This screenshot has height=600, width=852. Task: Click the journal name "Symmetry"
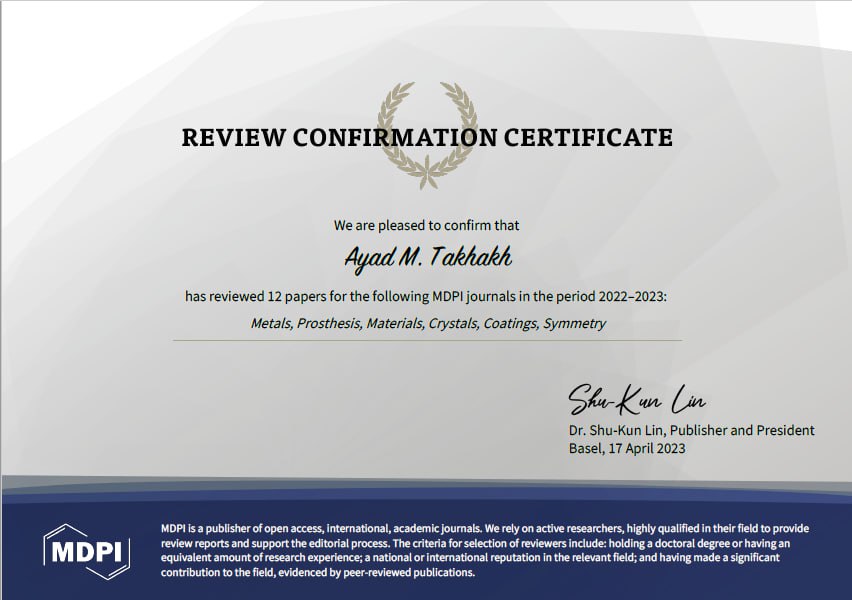[x=574, y=323]
